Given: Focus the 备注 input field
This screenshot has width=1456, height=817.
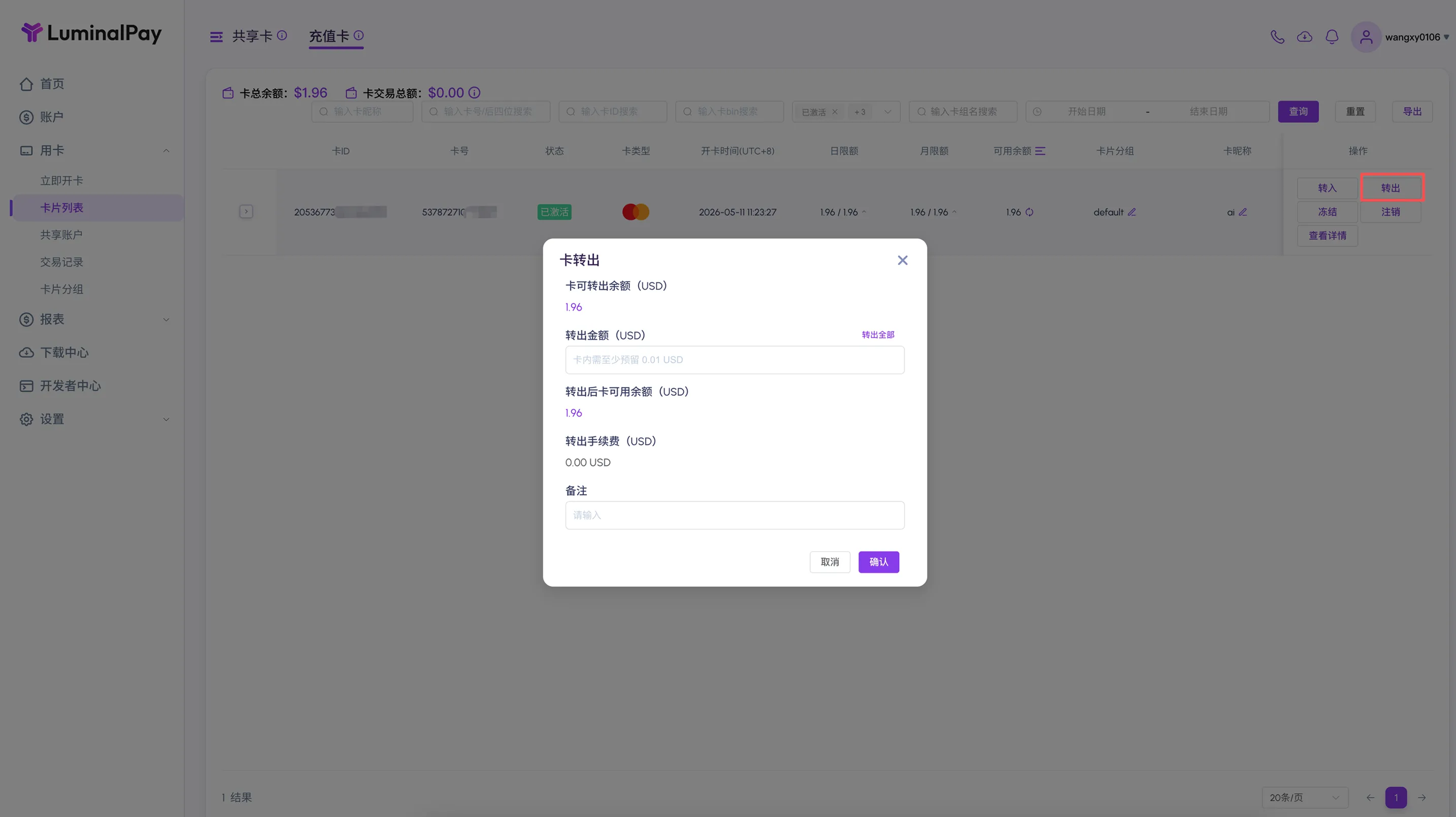Looking at the screenshot, I should (734, 515).
